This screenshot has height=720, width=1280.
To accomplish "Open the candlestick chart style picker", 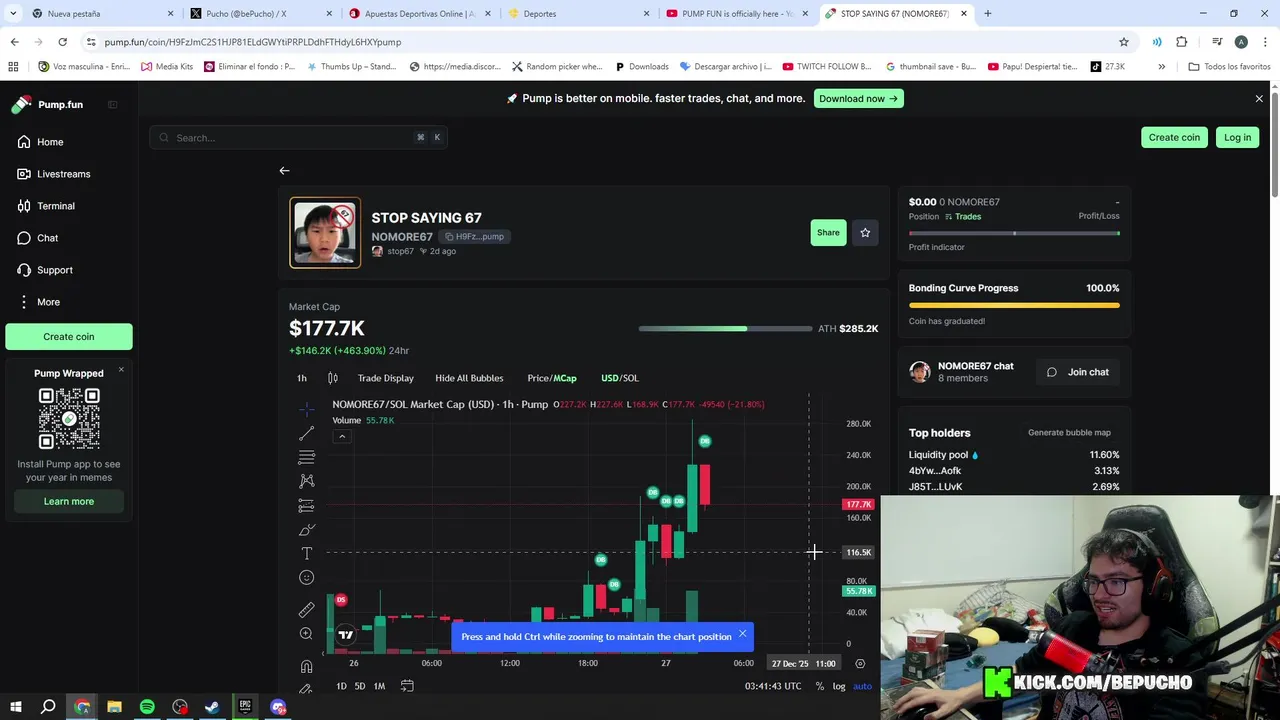I will (333, 378).
